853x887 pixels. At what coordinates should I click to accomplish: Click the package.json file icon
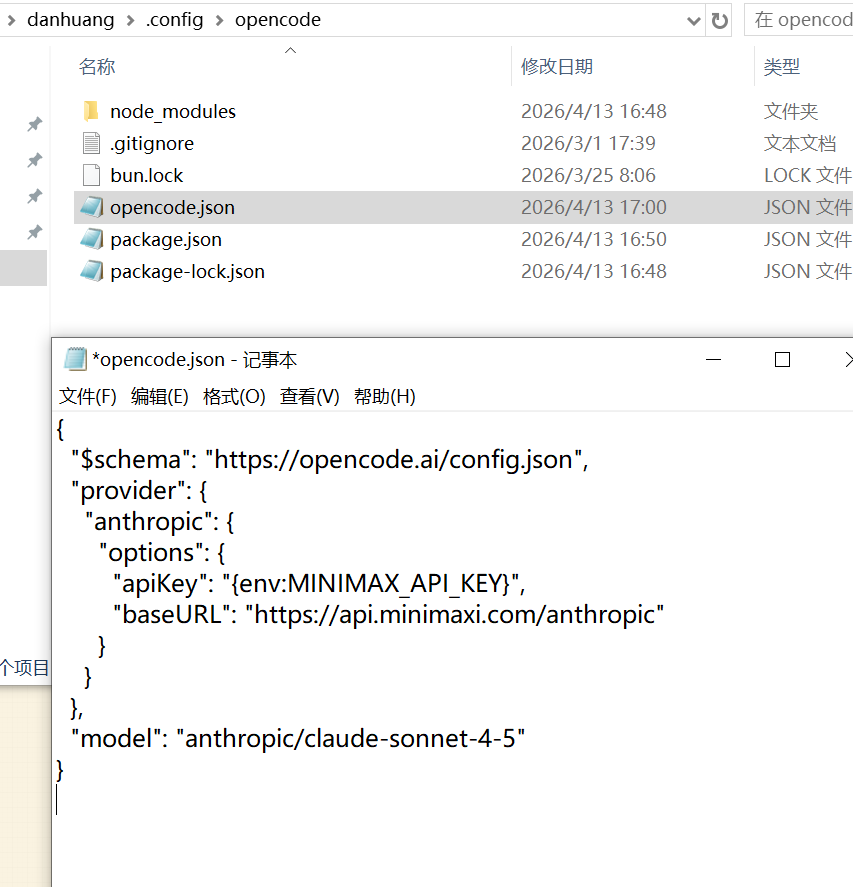(x=92, y=240)
